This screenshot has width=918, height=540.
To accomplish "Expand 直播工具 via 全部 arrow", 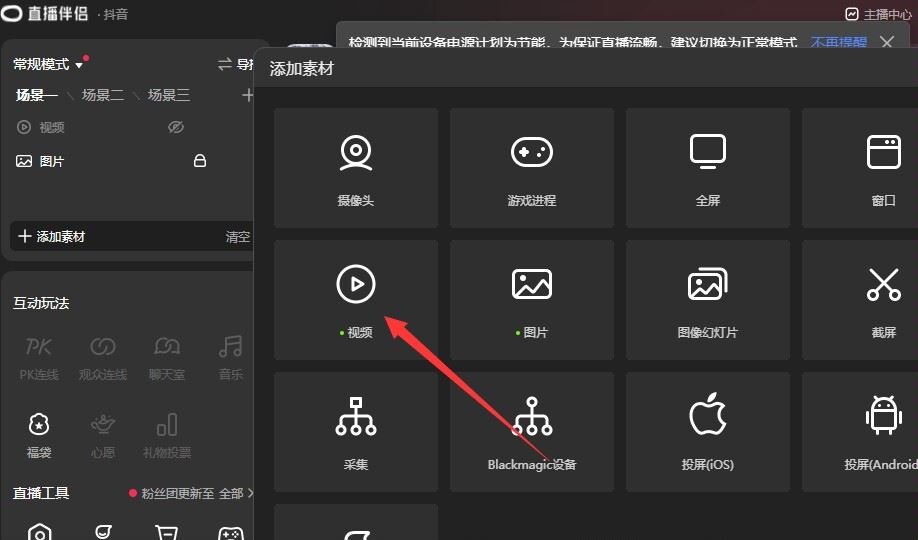I will click(x=237, y=493).
